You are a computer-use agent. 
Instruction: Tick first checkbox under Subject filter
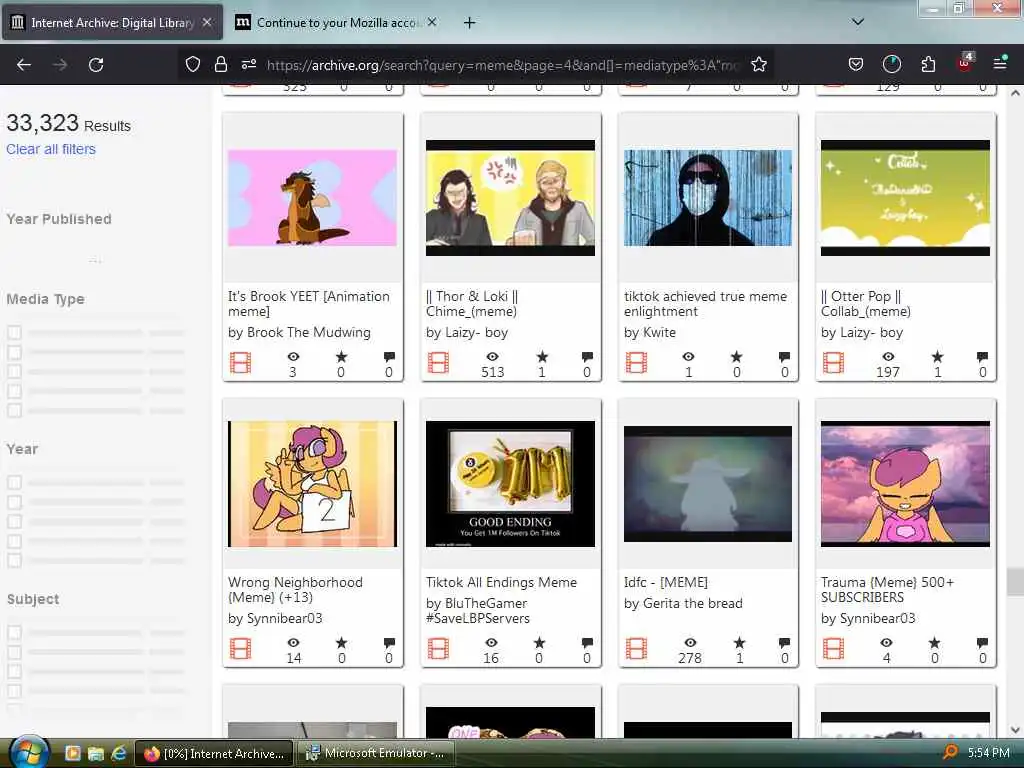(14, 633)
